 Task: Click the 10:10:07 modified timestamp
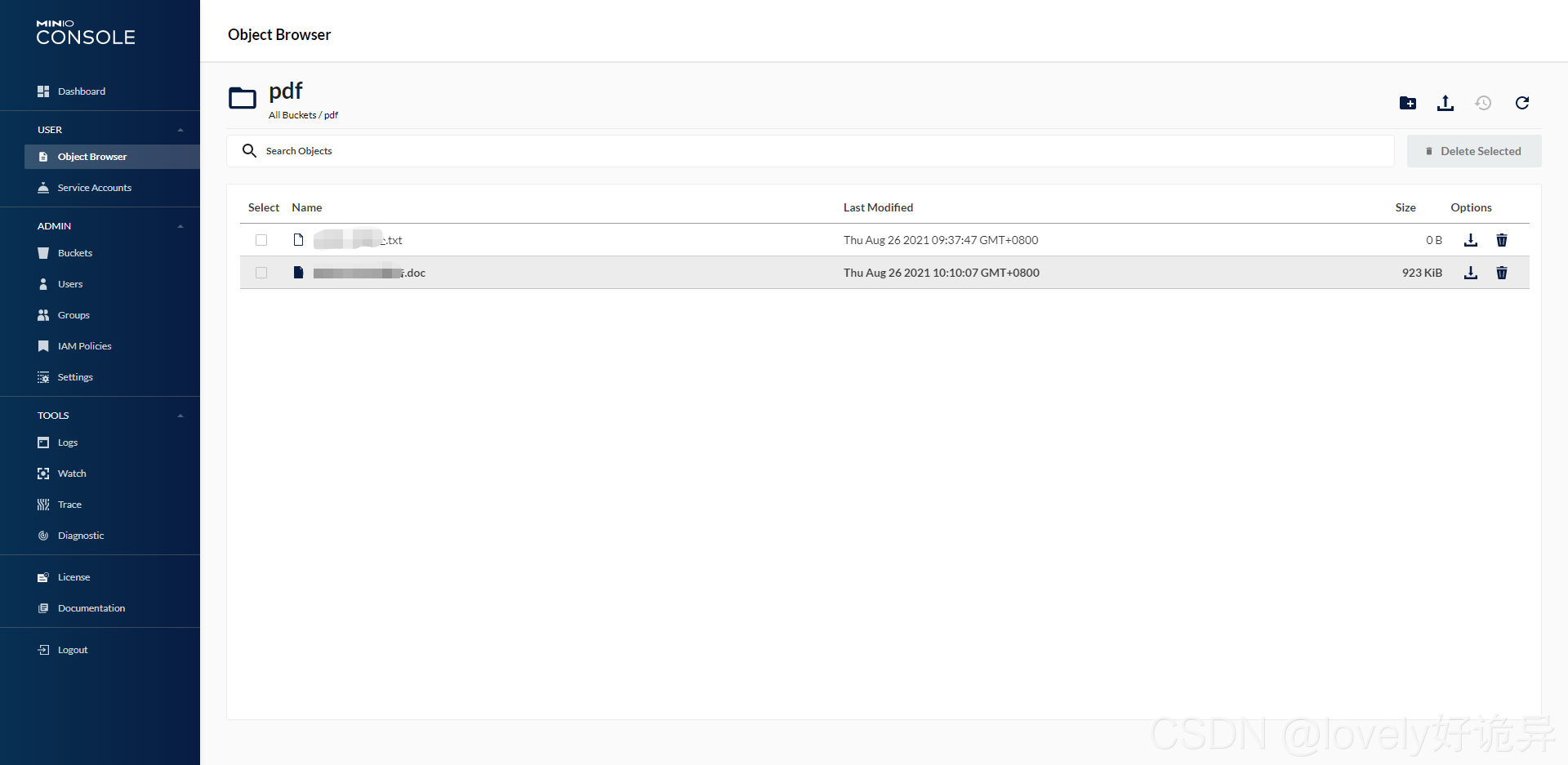click(x=942, y=273)
